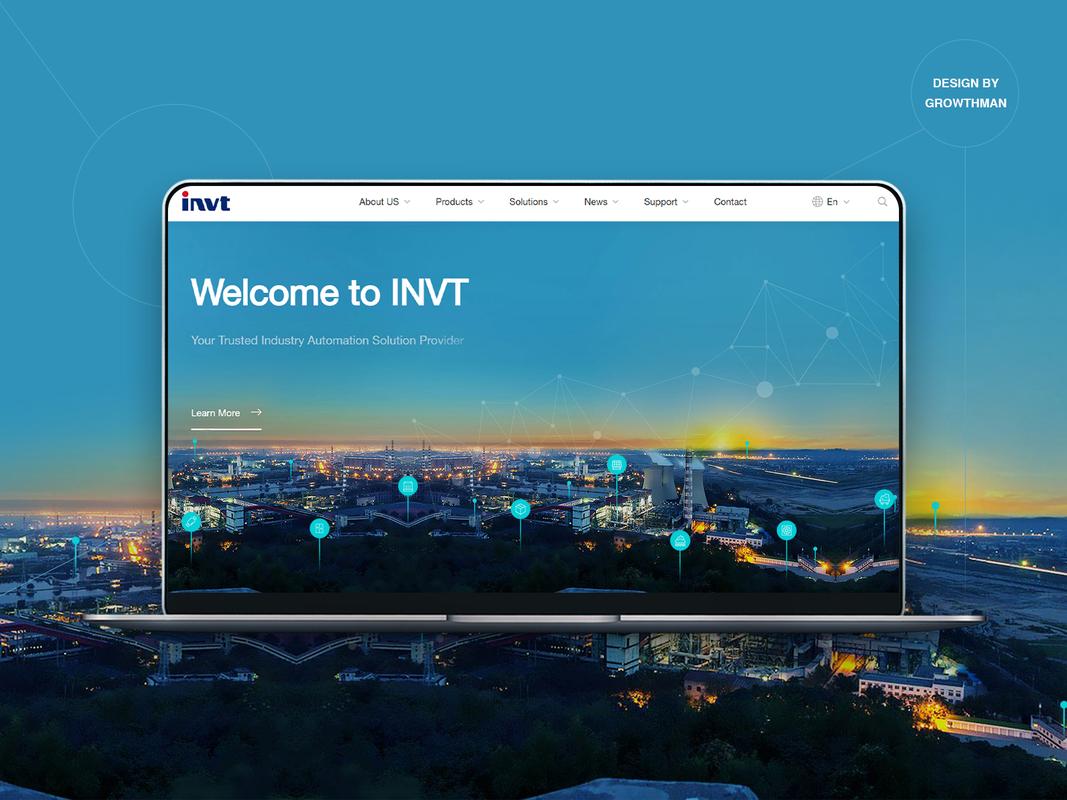Open the News menu item
Image resolution: width=1067 pixels, height=800 pixels.
click(x=595, y=202)
